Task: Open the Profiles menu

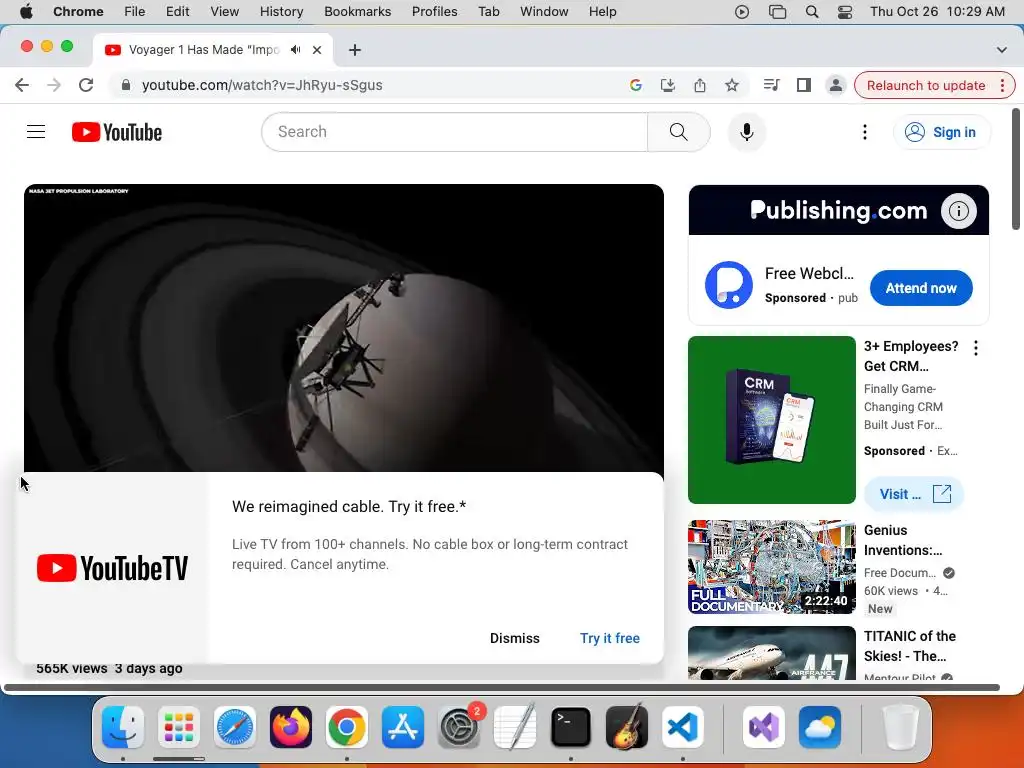Action: [434, 11]
